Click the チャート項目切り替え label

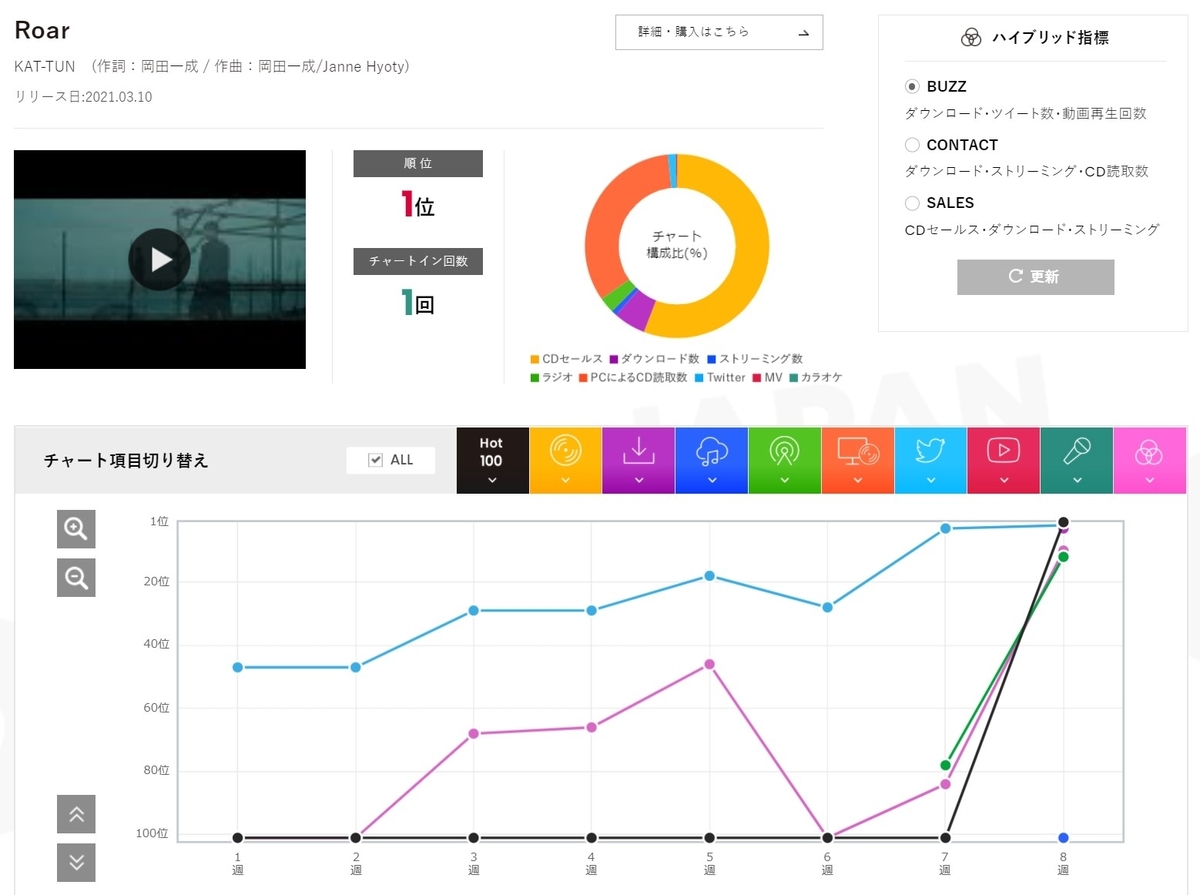tap(126, 460)
